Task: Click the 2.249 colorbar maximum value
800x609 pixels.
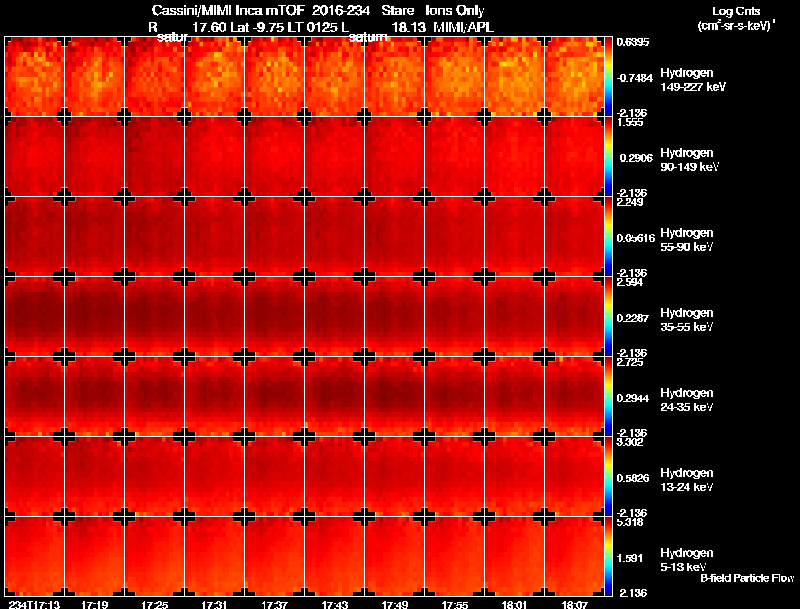Action: pos(630,202)
